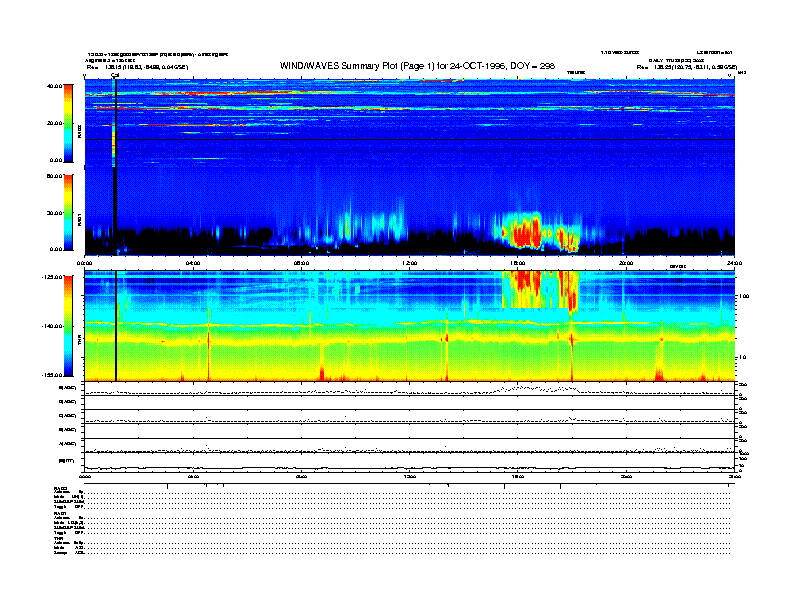Click the -140.00 label on TNR color scale
The width and height of the screenshot is (792, 612).
(52, 326)
